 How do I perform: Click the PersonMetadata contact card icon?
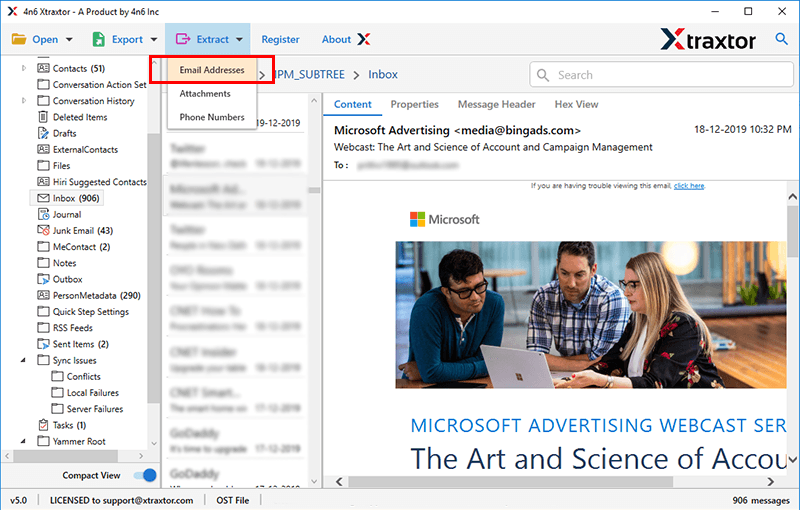pyautogui.click(x=43, y=295)
